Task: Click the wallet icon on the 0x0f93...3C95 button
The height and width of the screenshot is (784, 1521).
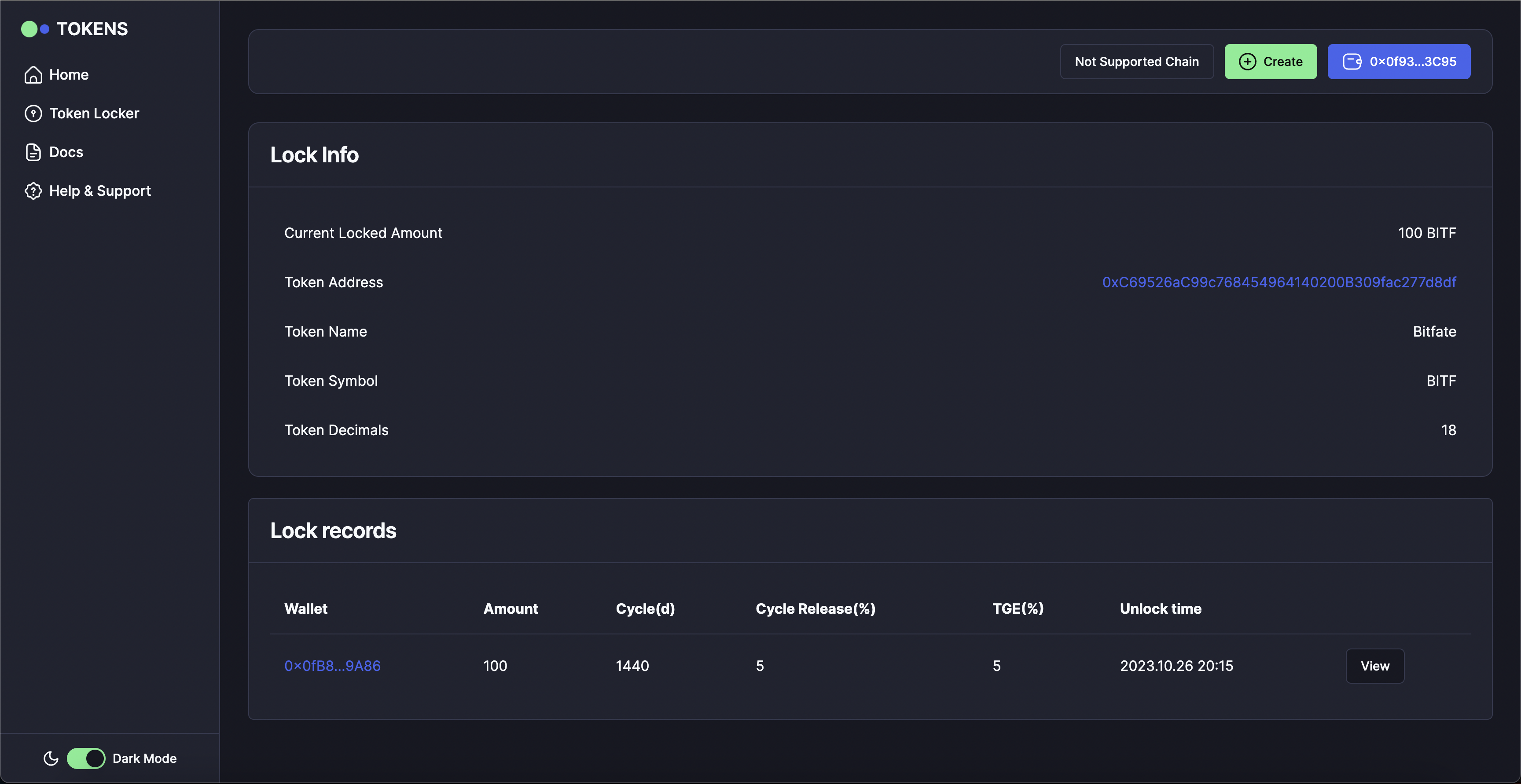Action: [x=1353, y=62]
